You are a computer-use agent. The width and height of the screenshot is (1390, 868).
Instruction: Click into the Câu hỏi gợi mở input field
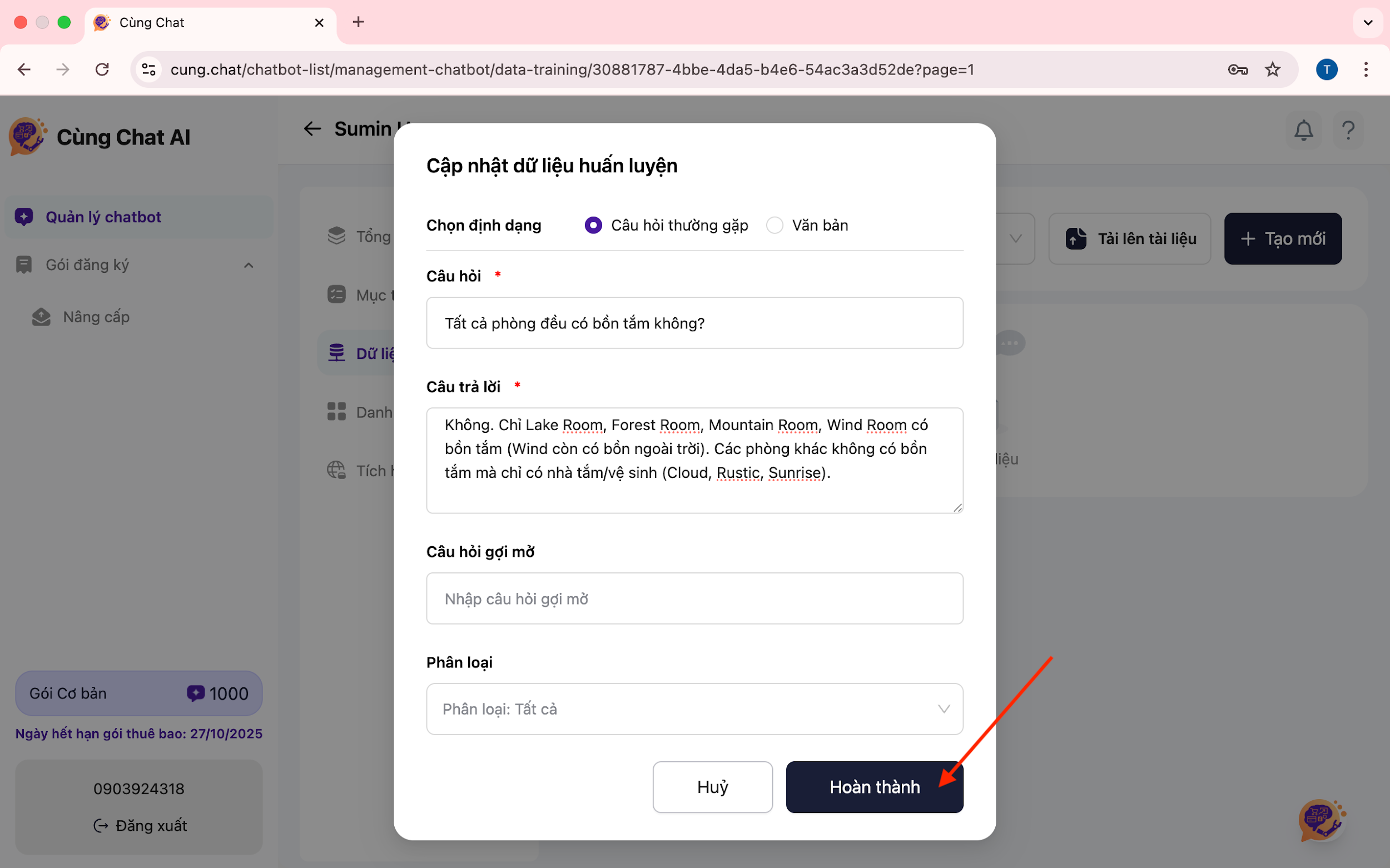[694, 598]
